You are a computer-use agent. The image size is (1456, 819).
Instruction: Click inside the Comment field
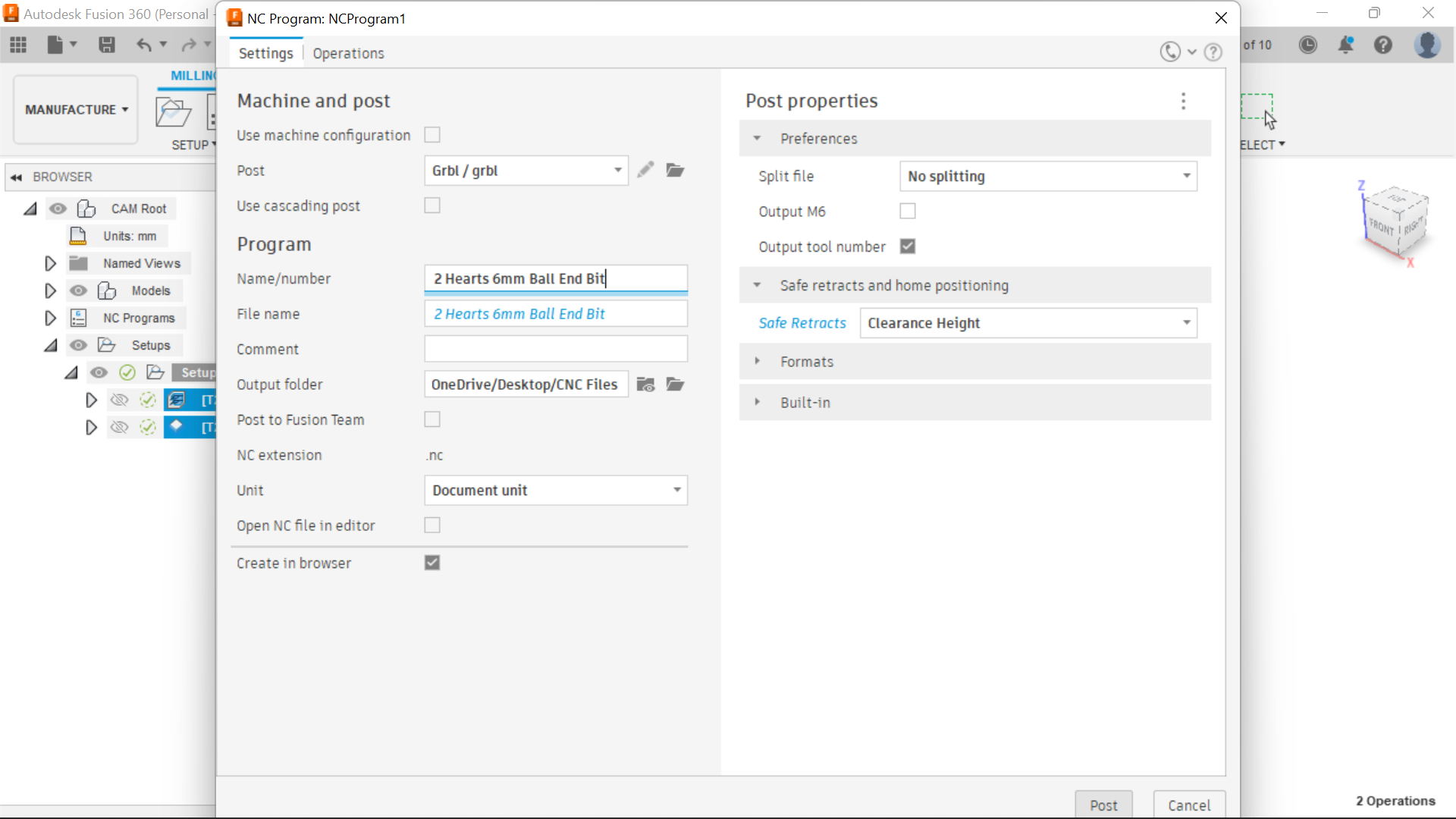click(555, 348)
